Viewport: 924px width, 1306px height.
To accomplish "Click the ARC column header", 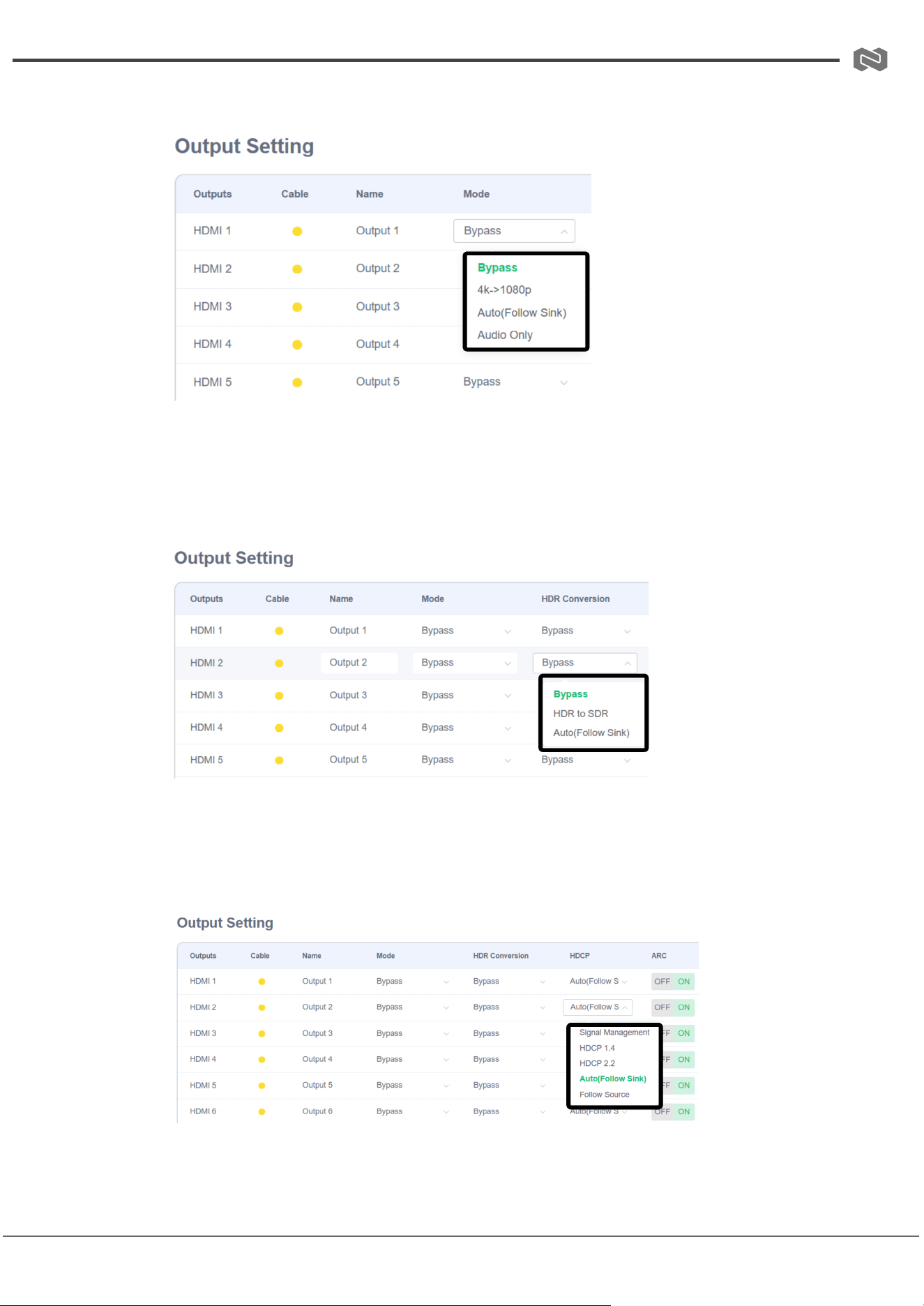I will (x=659, y=956).
